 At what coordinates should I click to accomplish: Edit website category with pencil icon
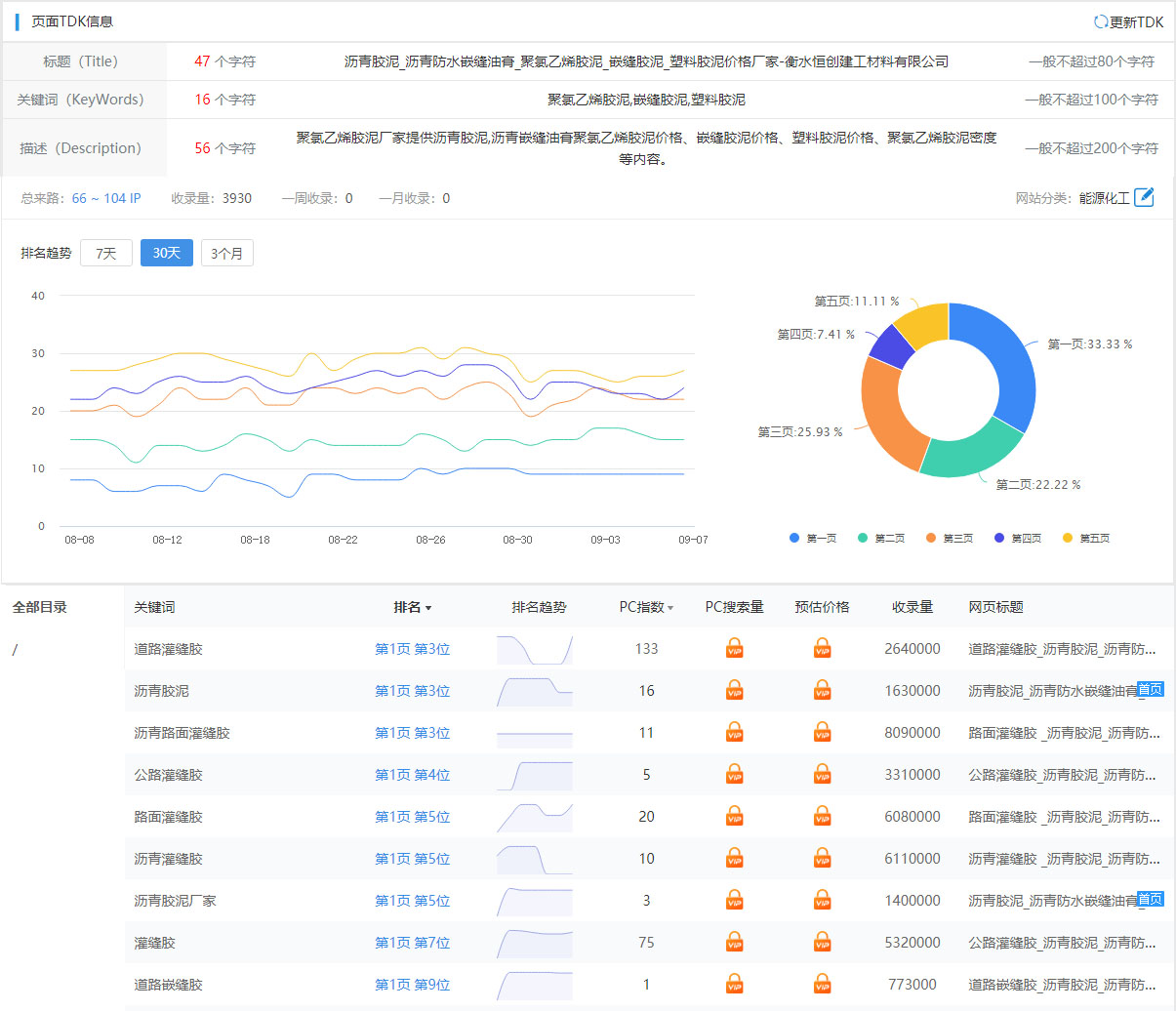(1144, 197)
